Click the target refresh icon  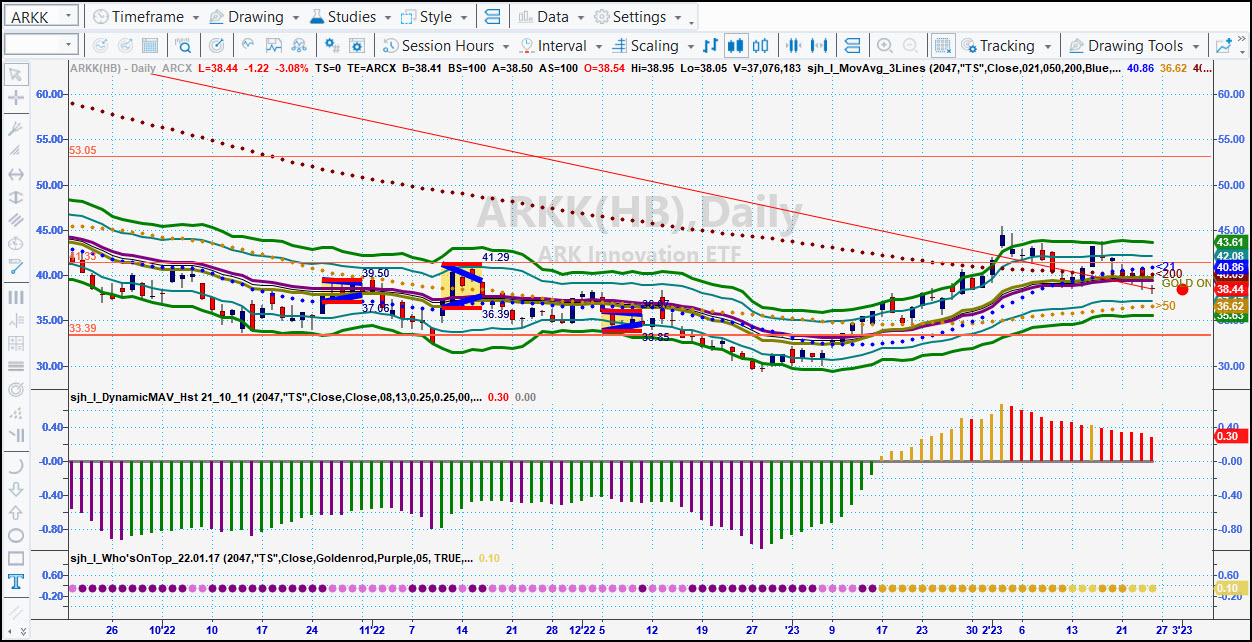pyautogui.click(x=217, y=45)
